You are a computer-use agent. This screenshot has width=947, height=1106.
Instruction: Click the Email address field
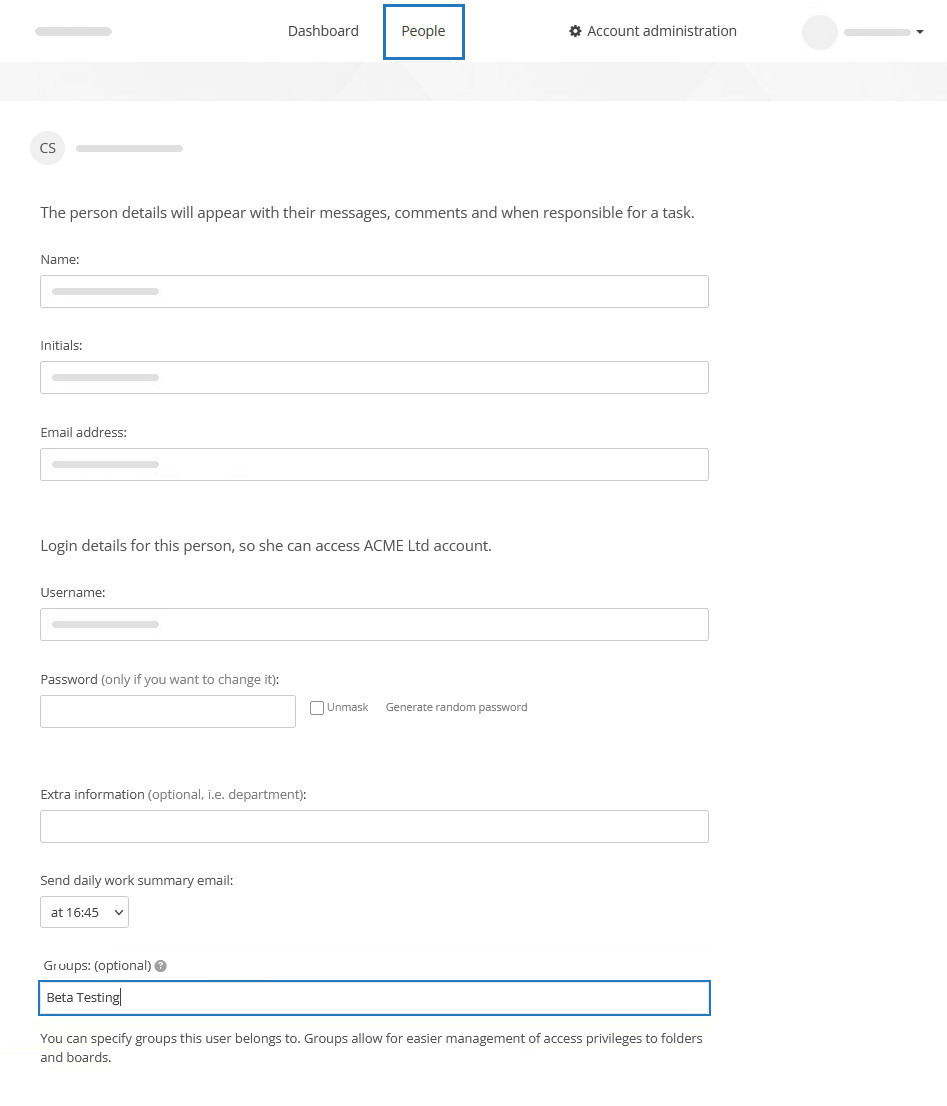pyautogui.click(x=374, y=464)
